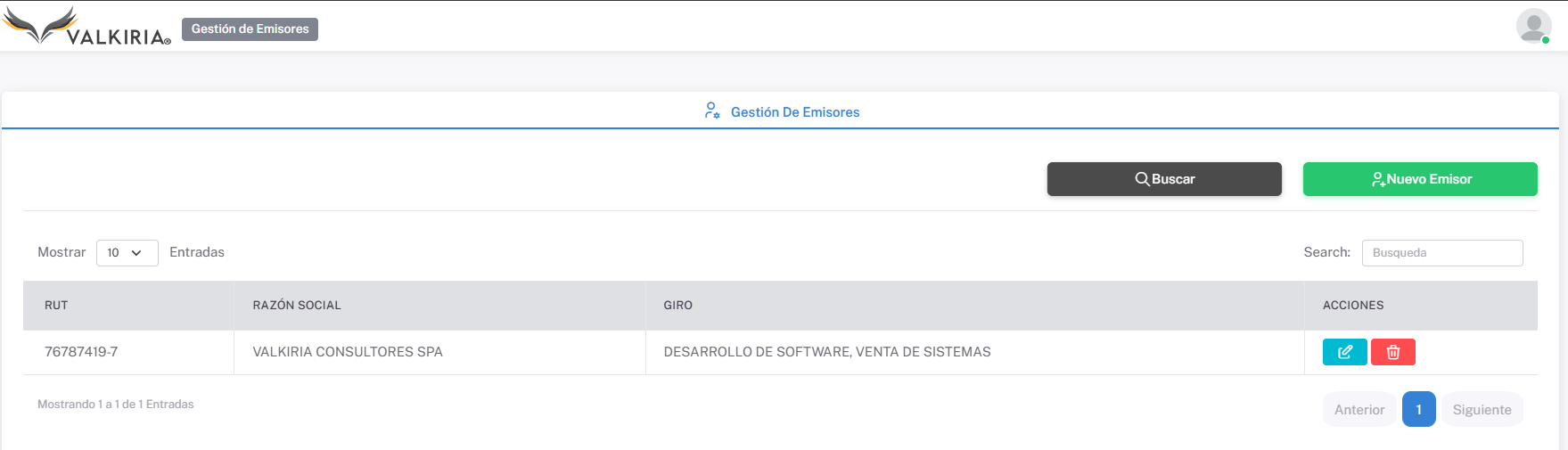
Task: Click the Gestión De Emisores user-gear icon
Action: tap(712, 111)
